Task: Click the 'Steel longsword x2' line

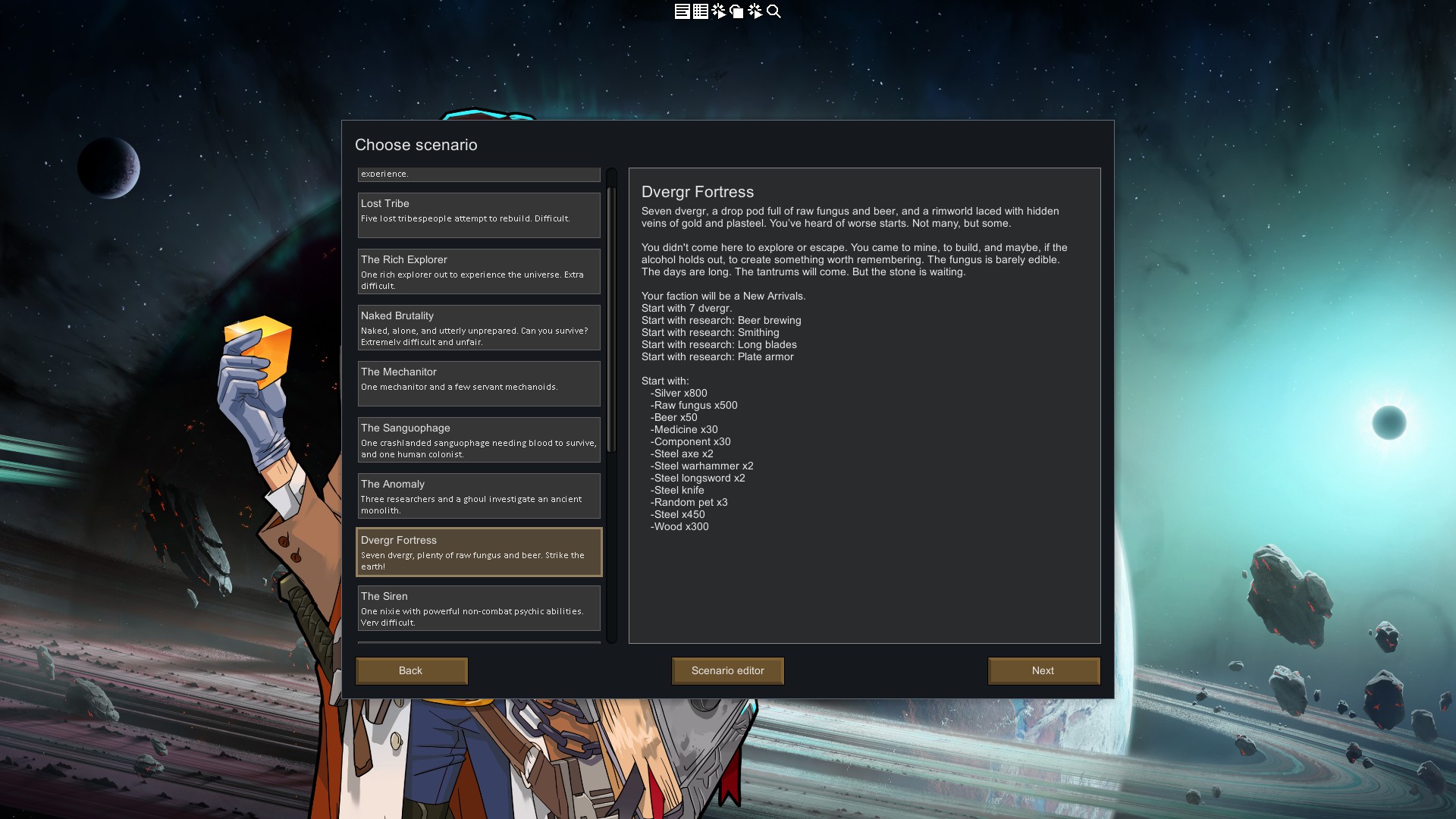Action: pos(698,478)
